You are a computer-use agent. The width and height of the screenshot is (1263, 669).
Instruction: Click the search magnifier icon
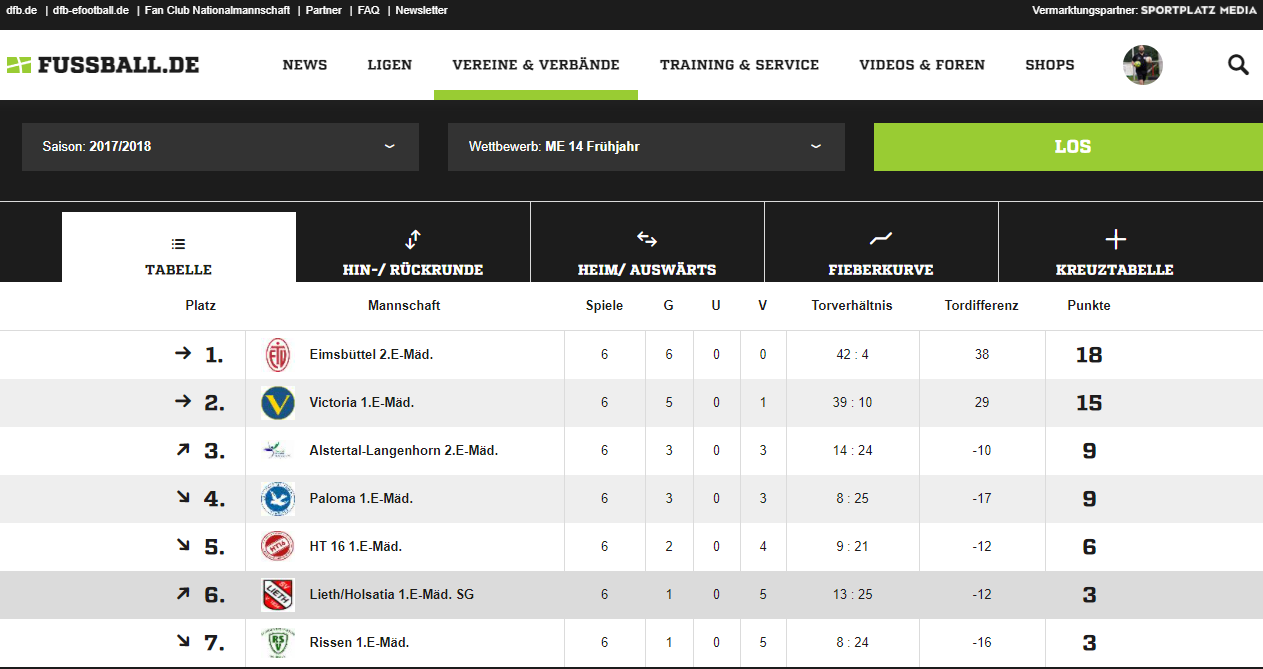coord(1238,65)
